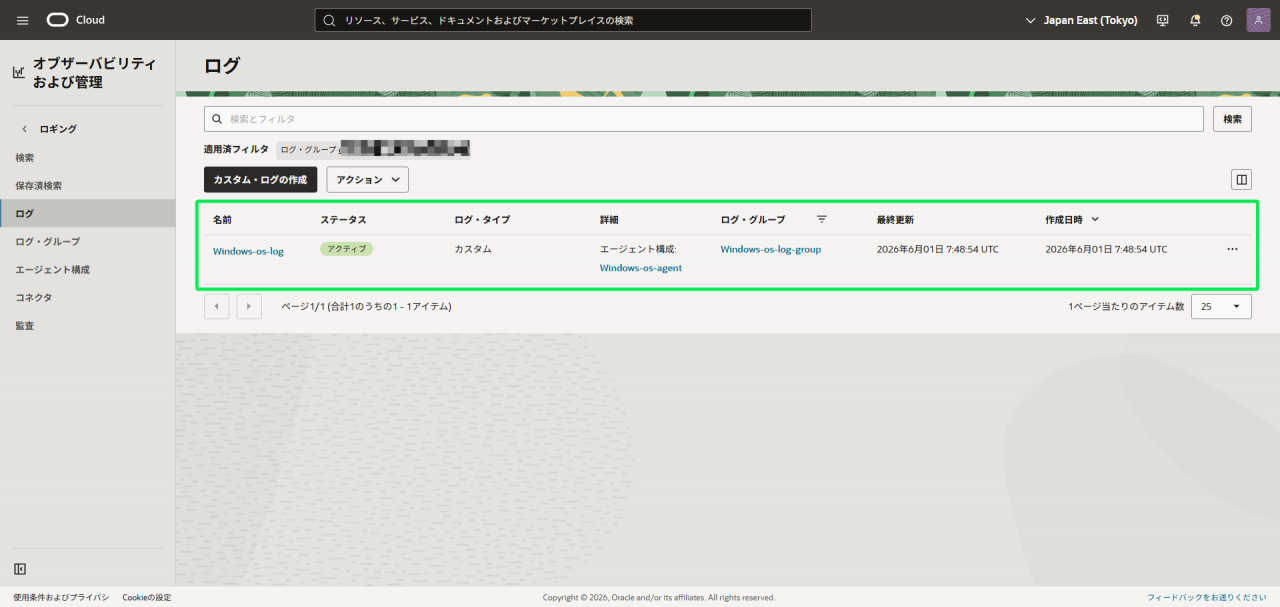Open the Cloud Shell developer tools icon

coord(1162,20)
